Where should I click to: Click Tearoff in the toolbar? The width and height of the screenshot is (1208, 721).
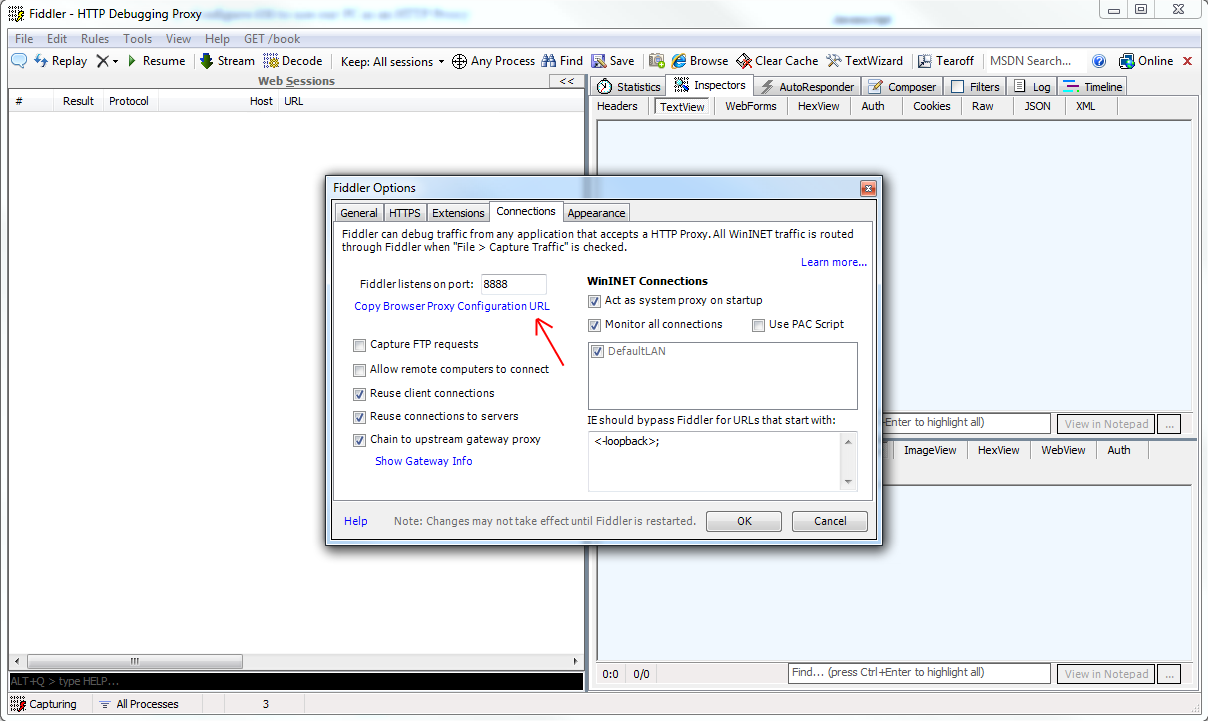click(x=946, y=61)
